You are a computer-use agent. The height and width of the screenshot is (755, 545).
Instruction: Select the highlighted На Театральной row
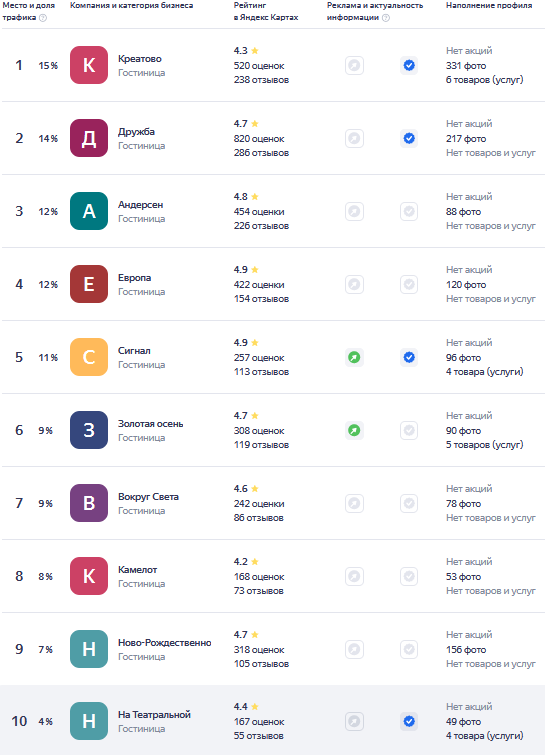[272, 721]
